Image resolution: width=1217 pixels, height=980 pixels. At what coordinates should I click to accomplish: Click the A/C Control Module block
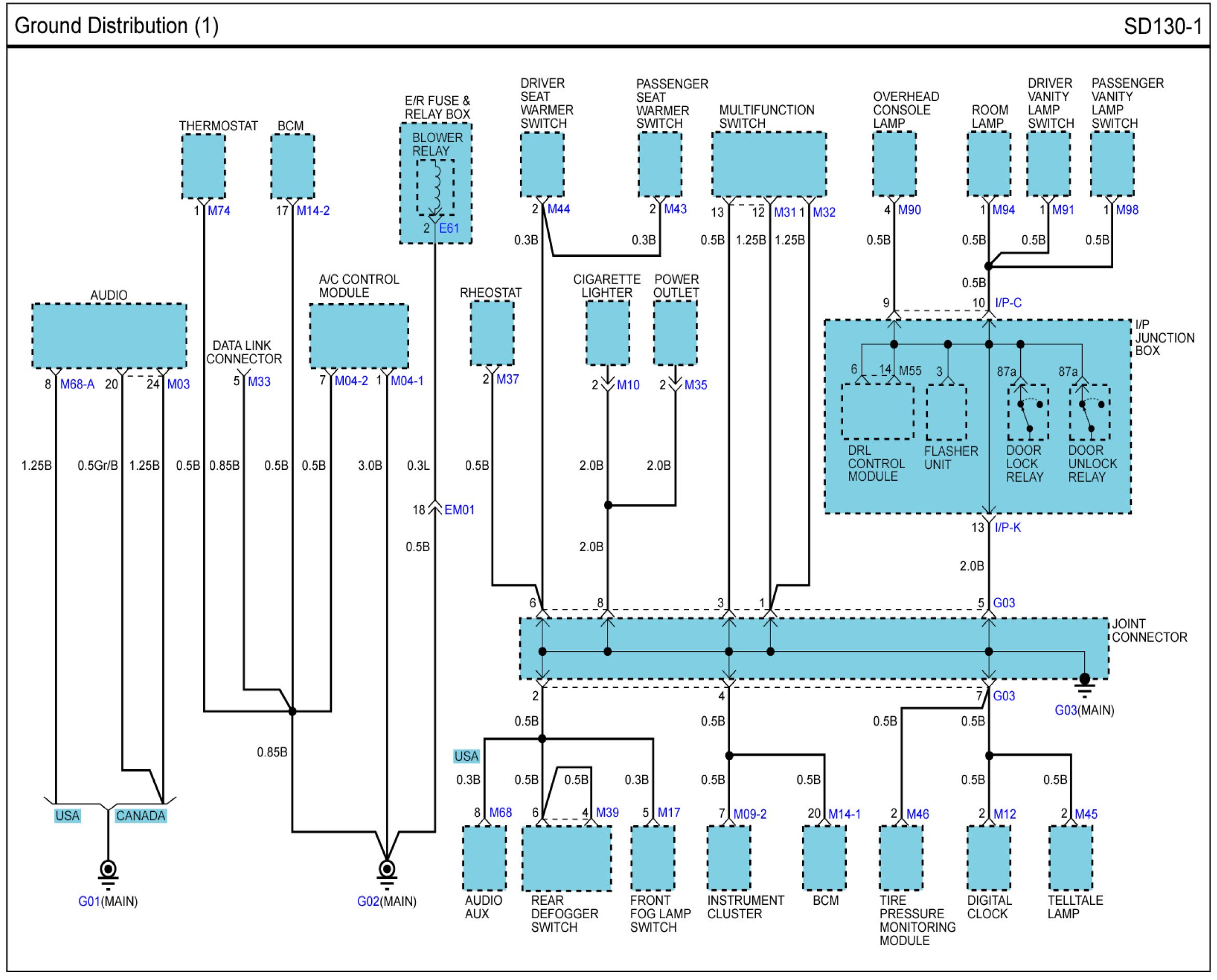point(359,336)
